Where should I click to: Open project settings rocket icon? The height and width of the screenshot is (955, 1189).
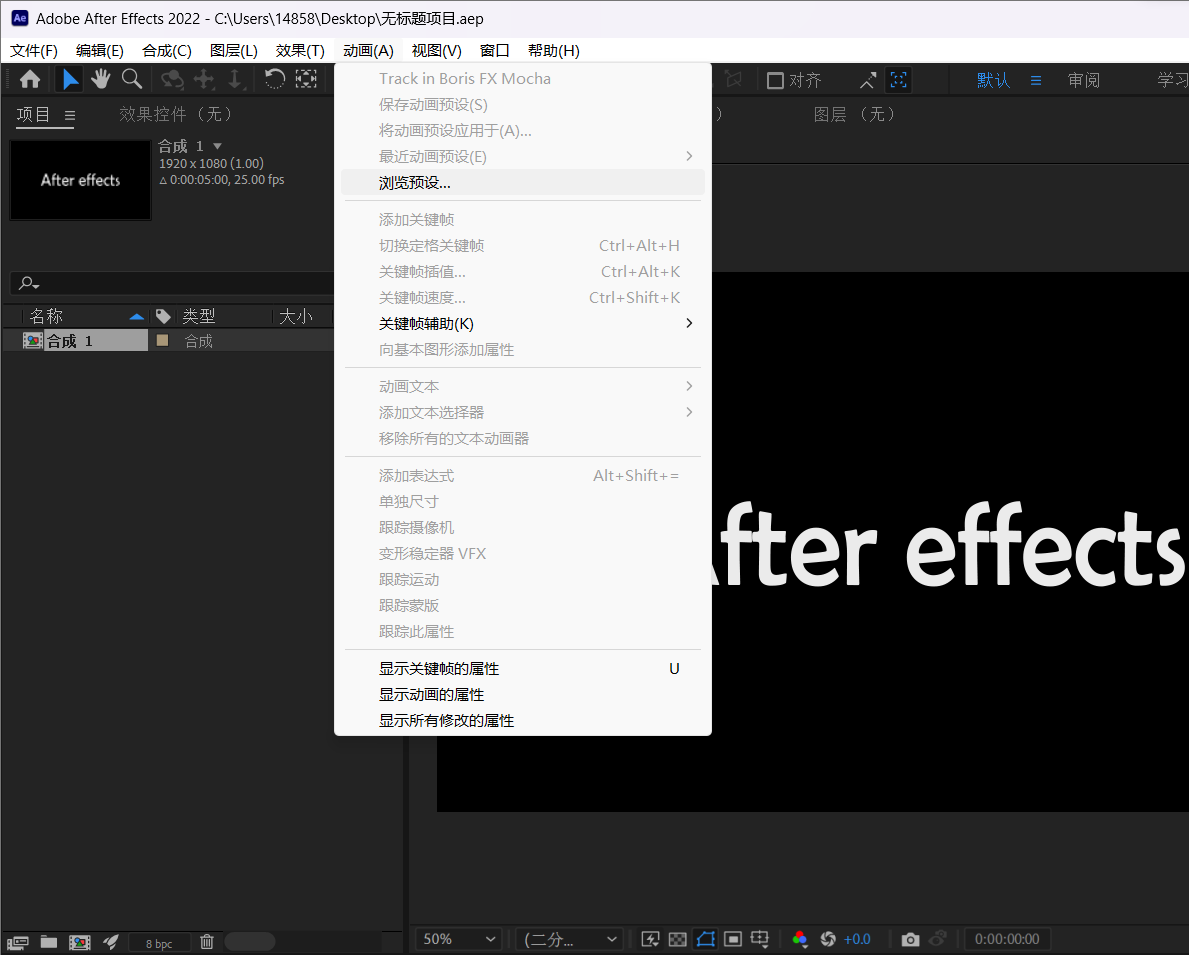[111, 942]
